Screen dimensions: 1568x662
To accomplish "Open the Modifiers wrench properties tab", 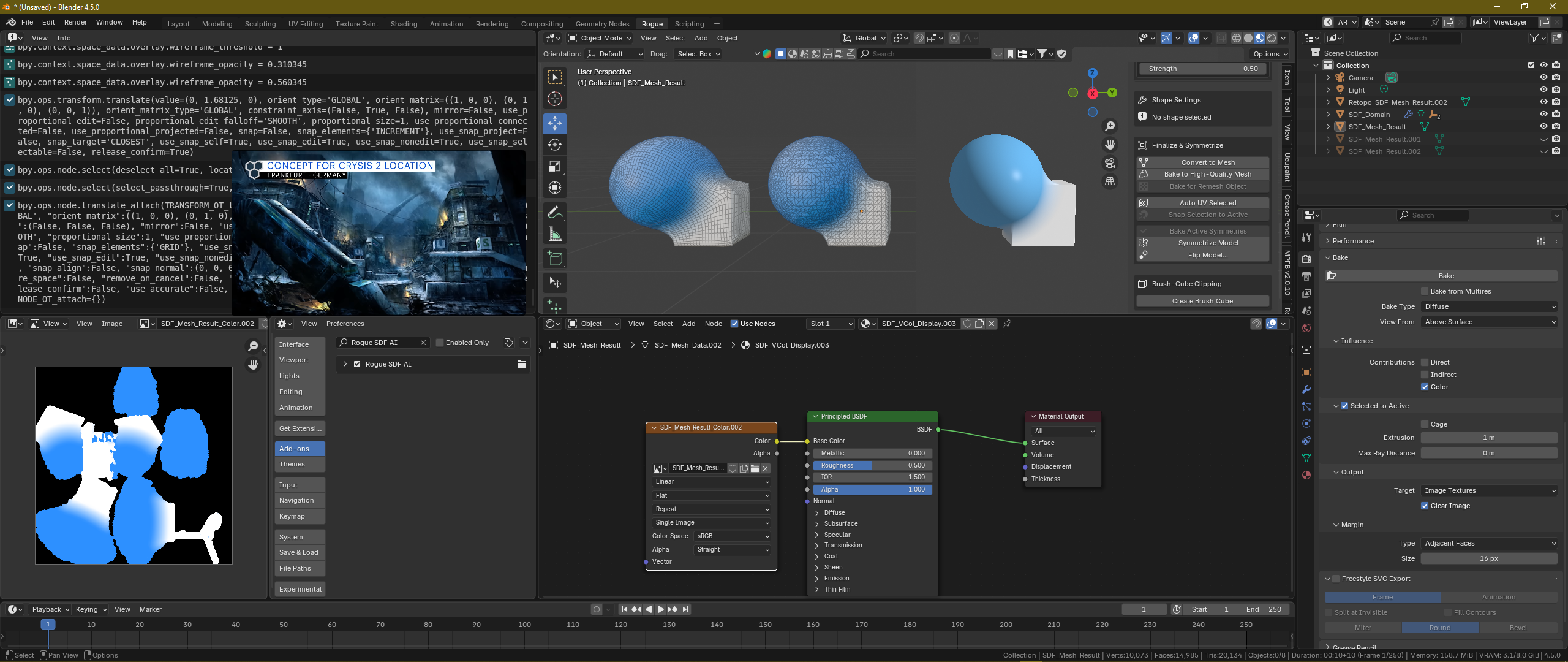I will pyautogui.click(x=1306, y=389).
